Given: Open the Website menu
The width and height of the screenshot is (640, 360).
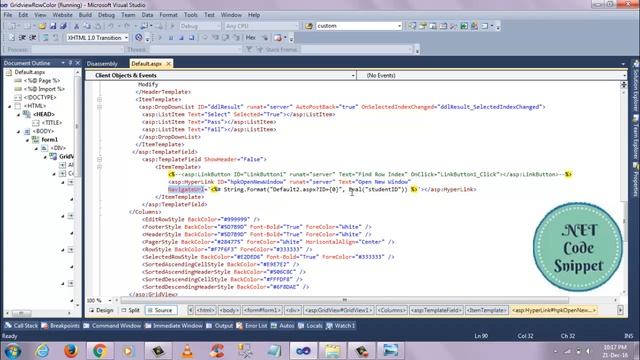Looking at the screenshot, I should click(62, 15).
